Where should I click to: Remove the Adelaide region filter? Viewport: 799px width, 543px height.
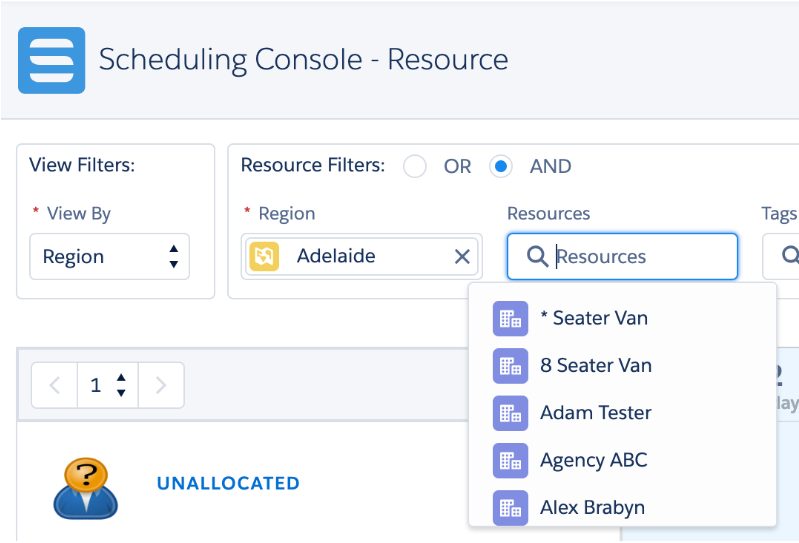[462, 257]
